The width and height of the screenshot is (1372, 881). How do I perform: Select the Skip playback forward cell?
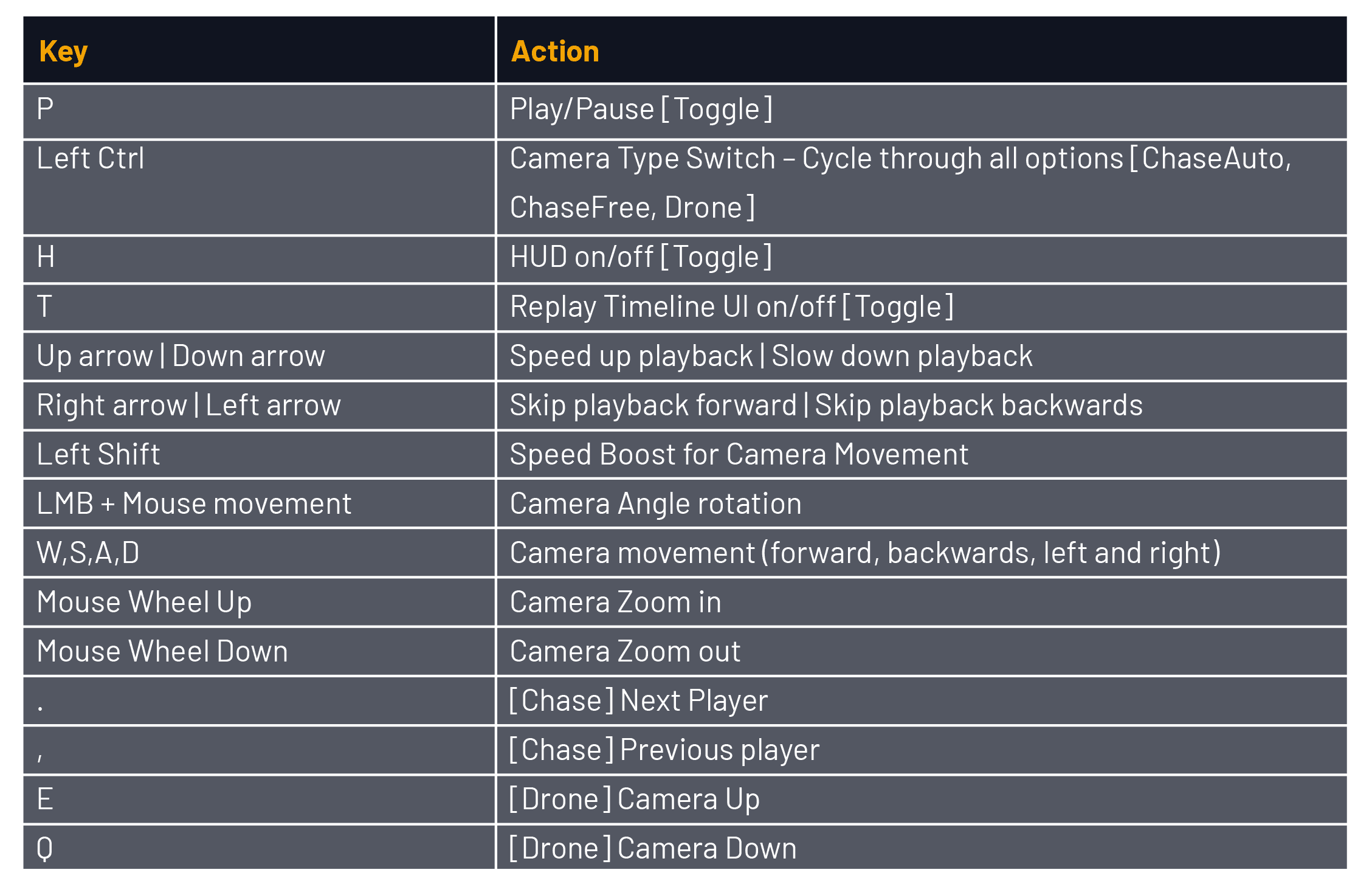coord(826,405)
